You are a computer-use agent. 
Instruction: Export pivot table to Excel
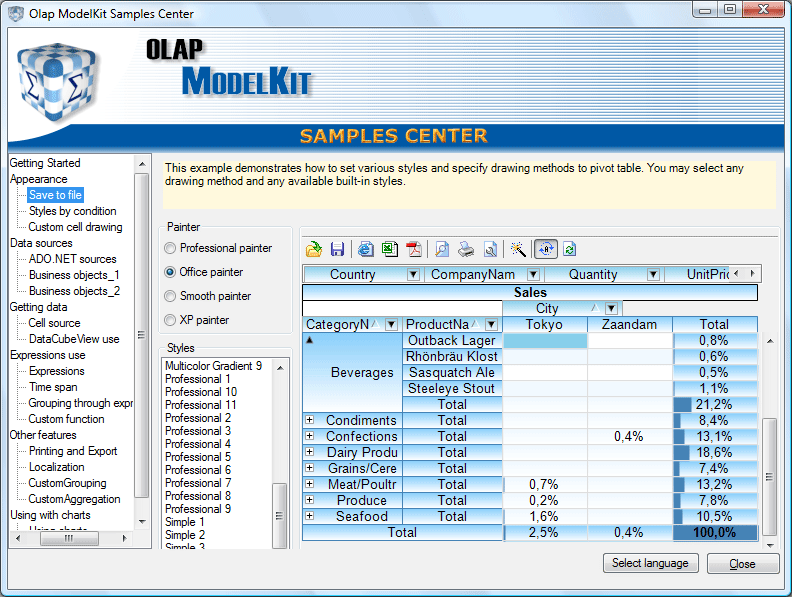390,249
